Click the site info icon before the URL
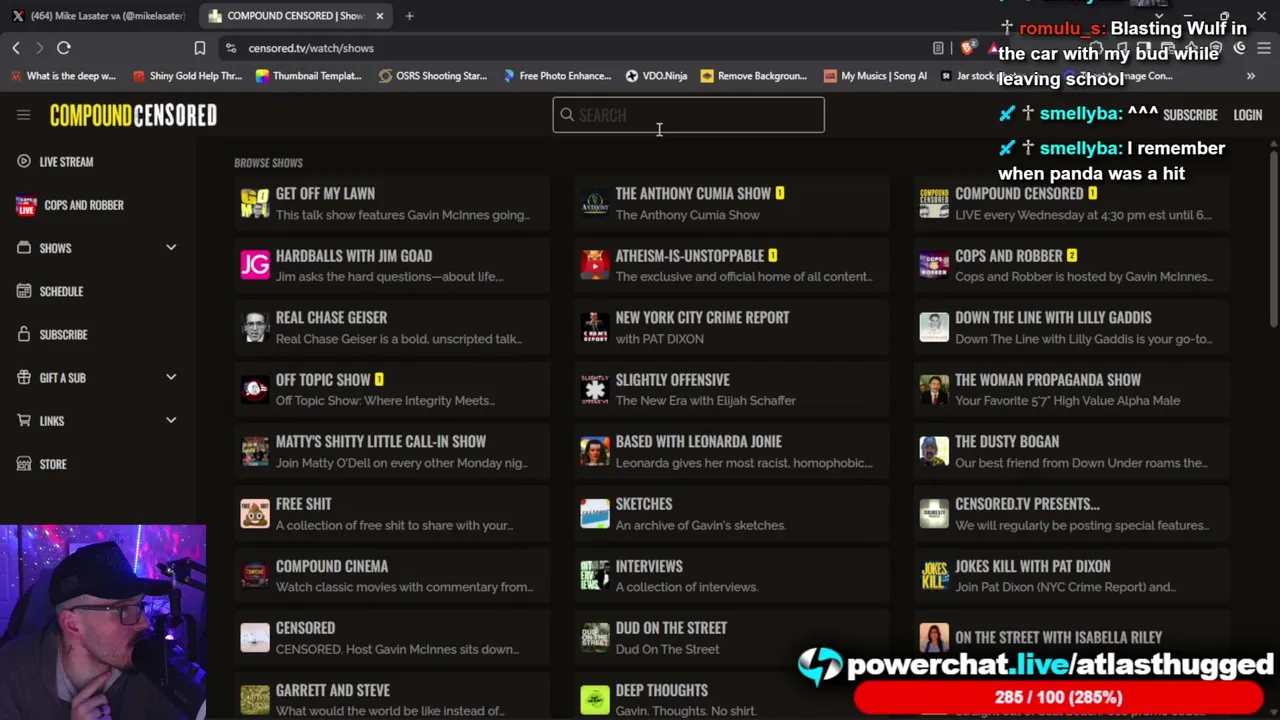This screenshot has height=720, width=1280. [231, 48]
